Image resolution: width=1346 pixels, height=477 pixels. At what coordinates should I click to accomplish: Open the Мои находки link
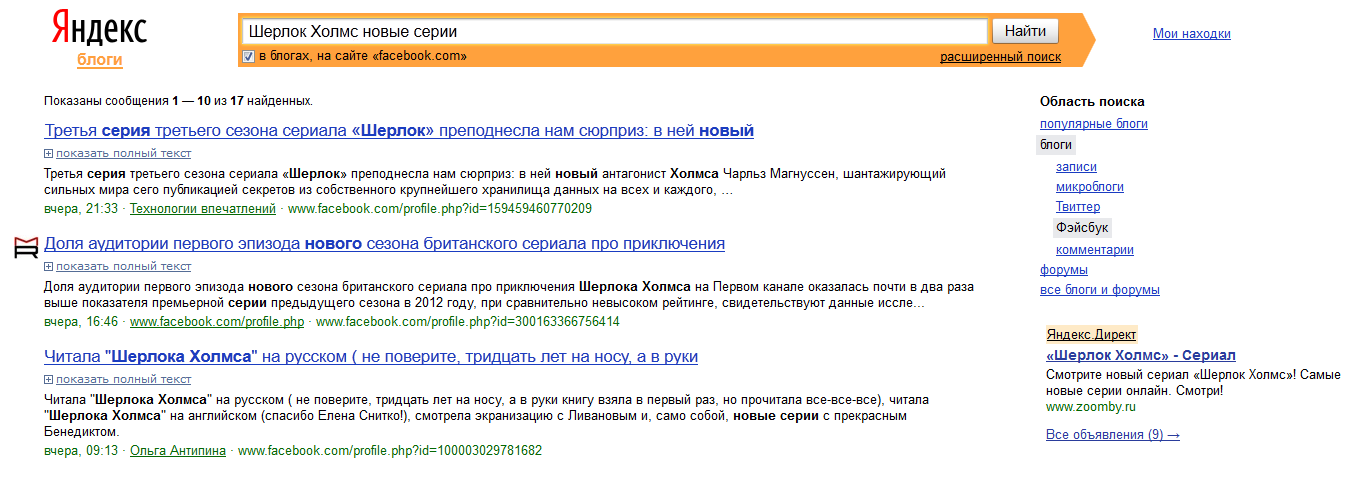point(1191,34)
